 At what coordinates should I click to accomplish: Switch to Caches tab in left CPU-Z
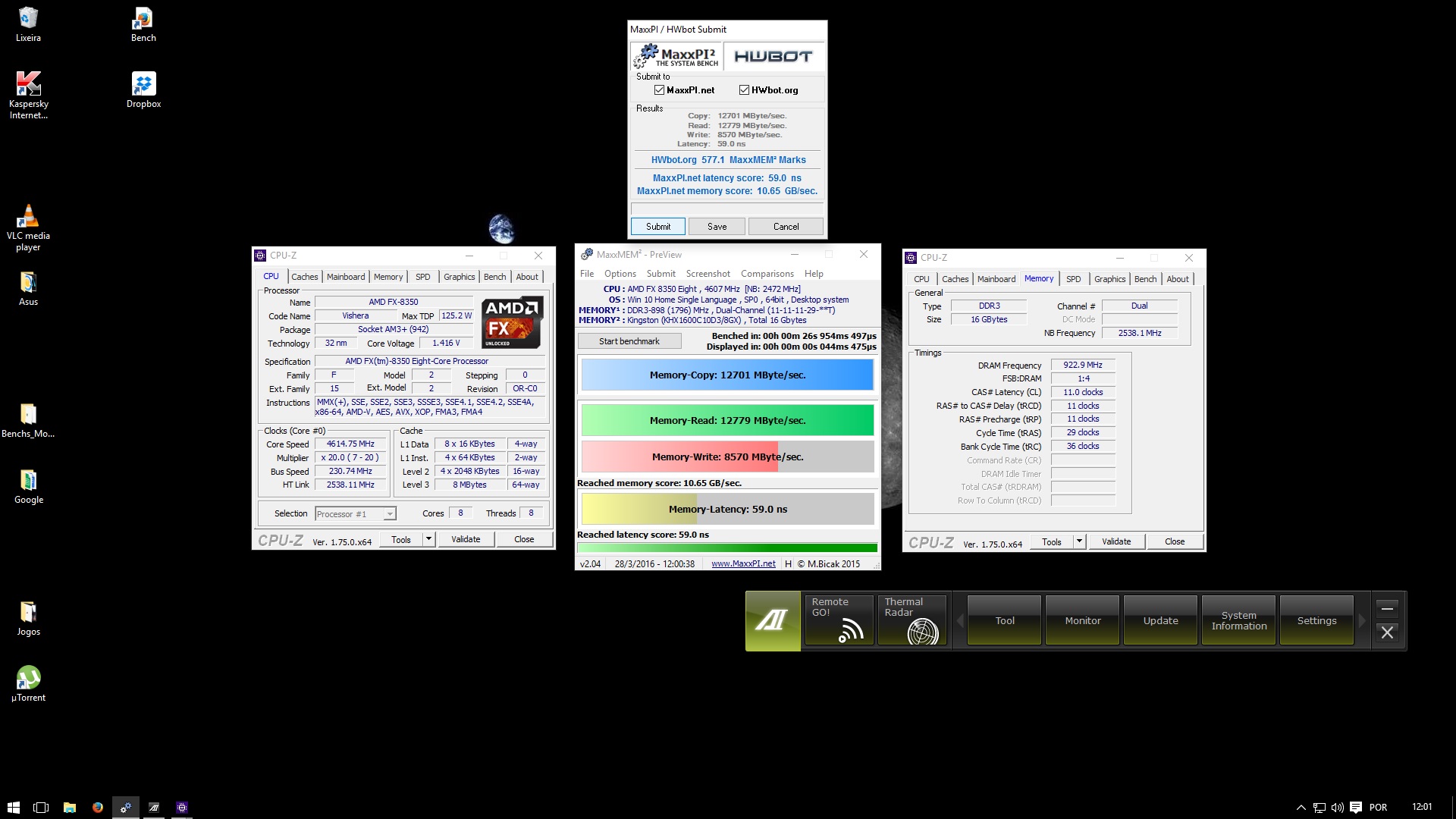coord(304,277)
